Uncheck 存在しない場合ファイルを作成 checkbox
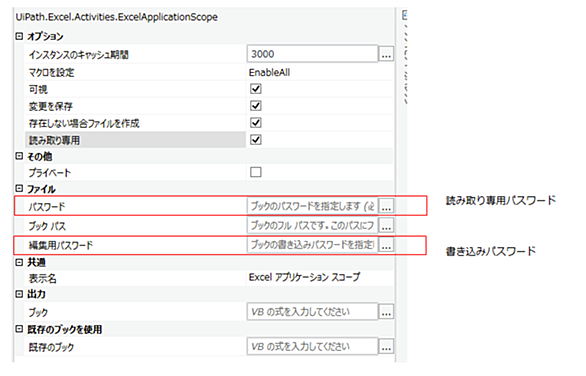 (x=256, y=123)
